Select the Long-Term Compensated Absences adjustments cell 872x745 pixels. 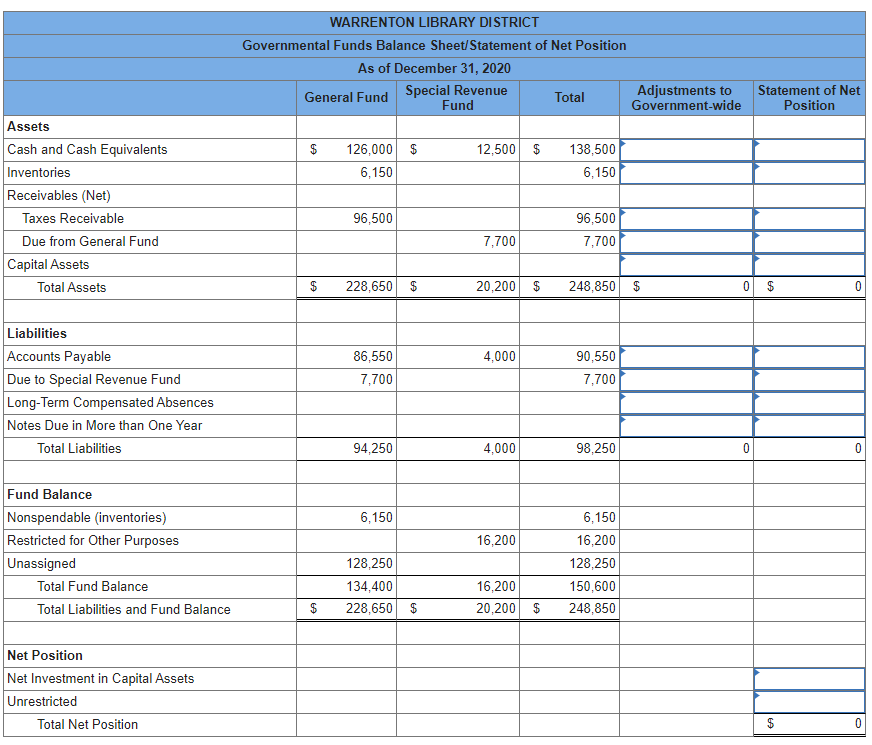tap(684, 402)
